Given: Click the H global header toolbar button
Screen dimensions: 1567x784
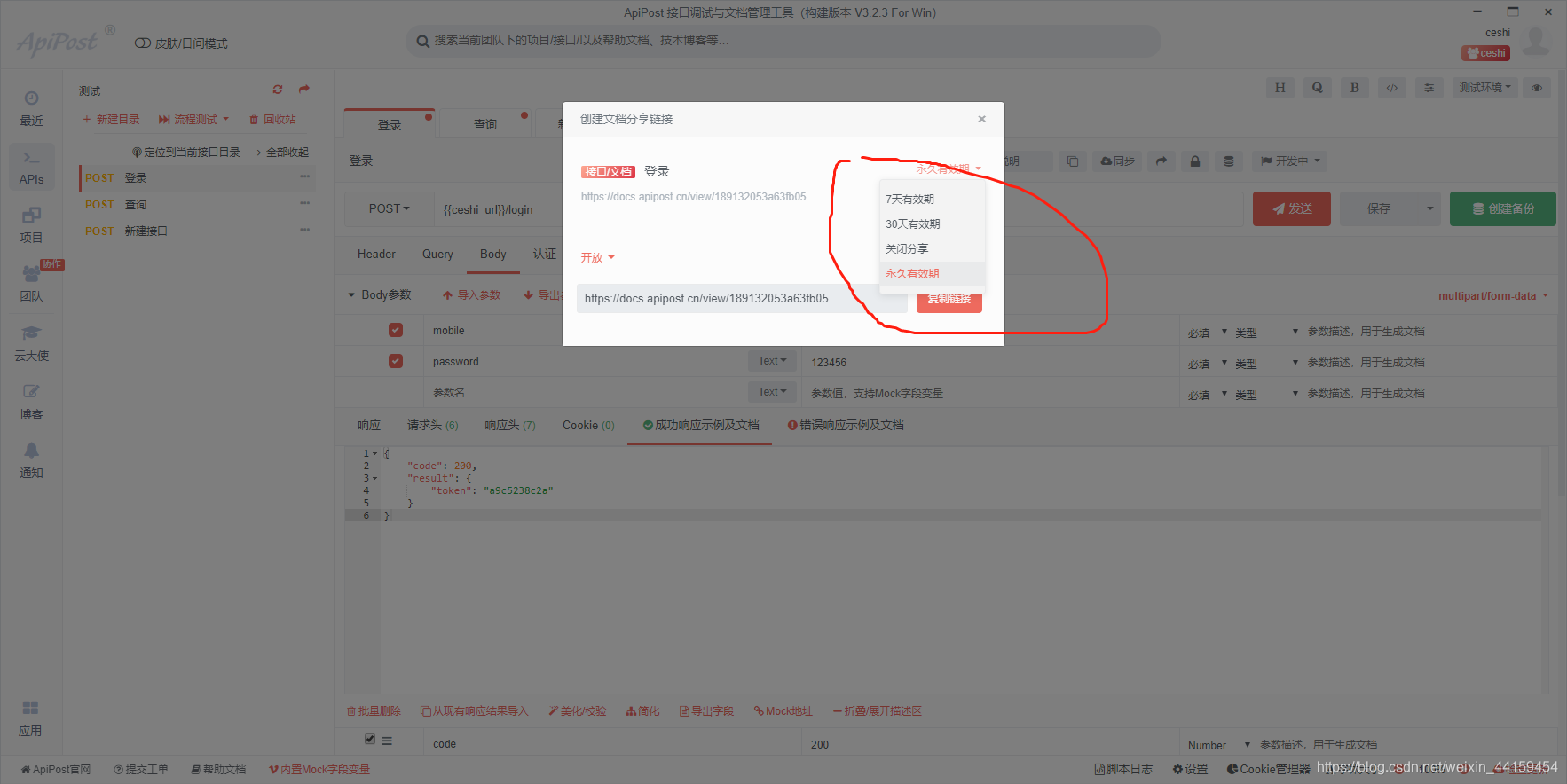Looking at the screenshot, I should 1280,88.
